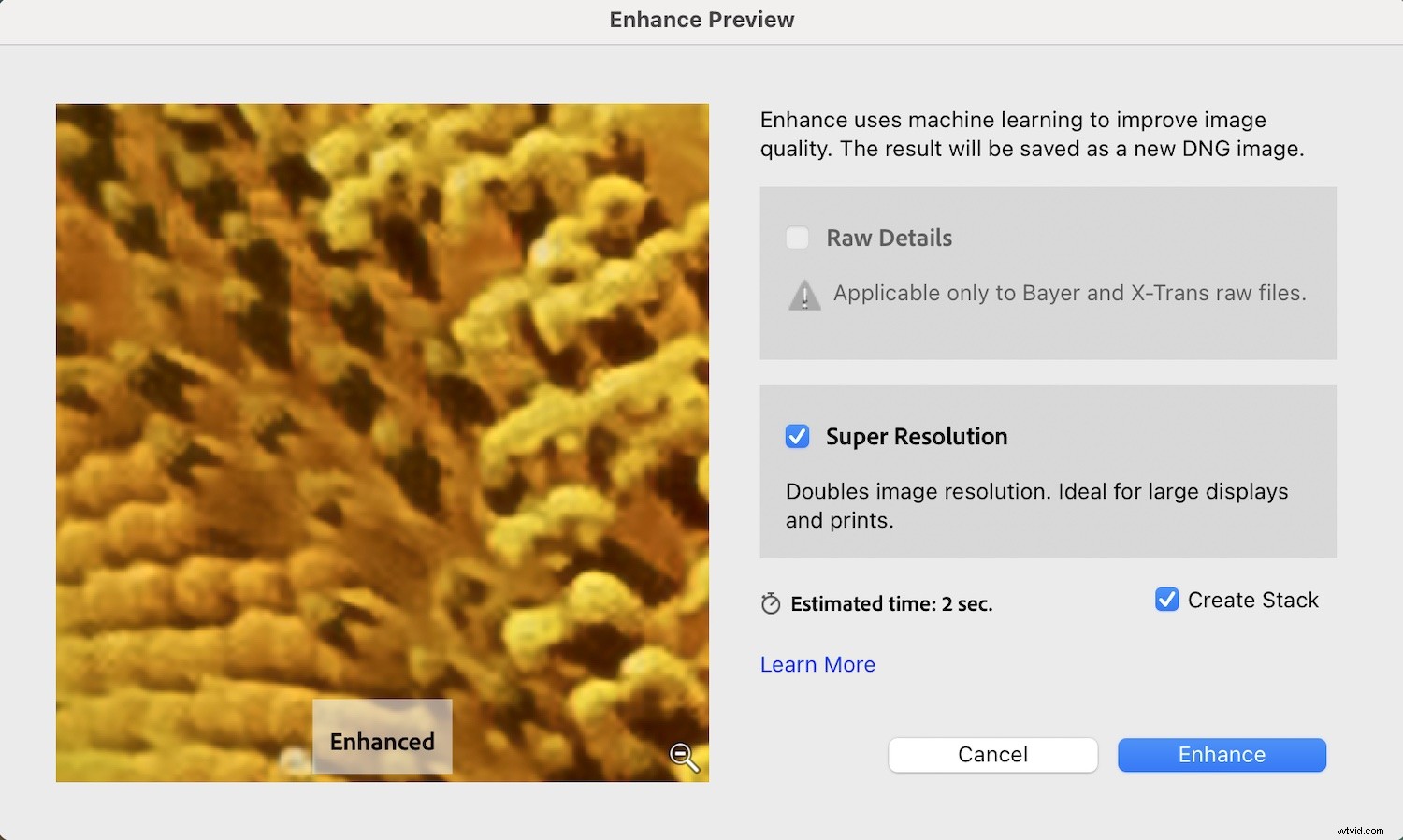The width and height of the screenshot is (1403, 840).
Task: Enable the Raw Details checkbox
Action: 797,238
